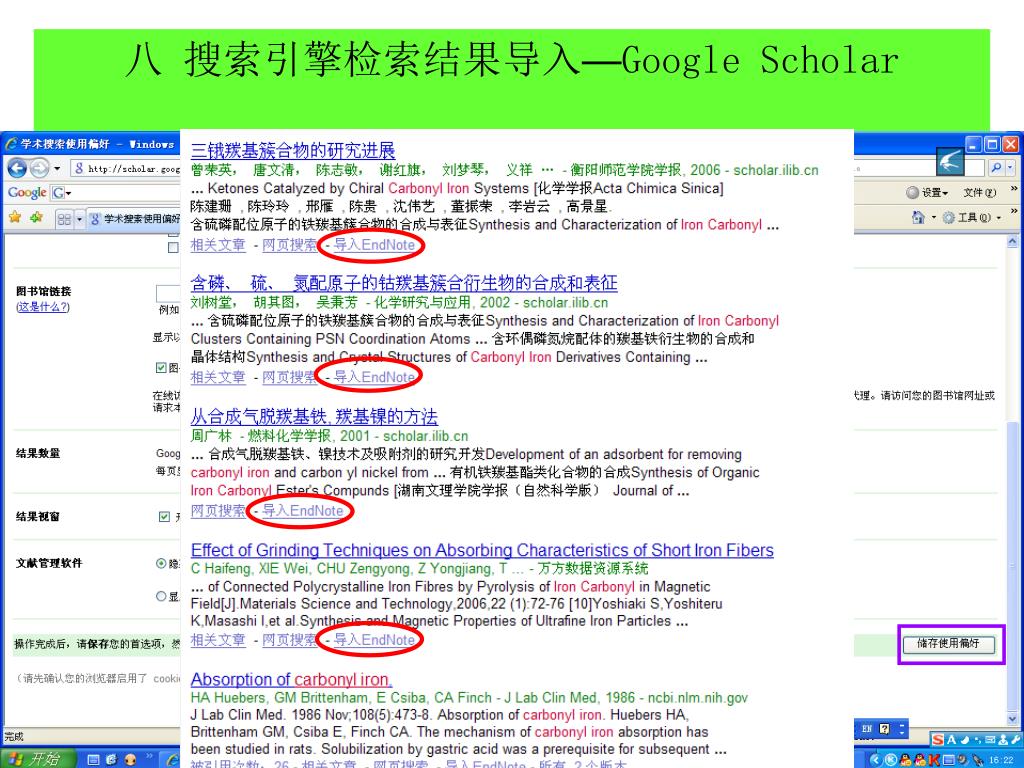Click the browser Forward arrow button

coord(40,168)
